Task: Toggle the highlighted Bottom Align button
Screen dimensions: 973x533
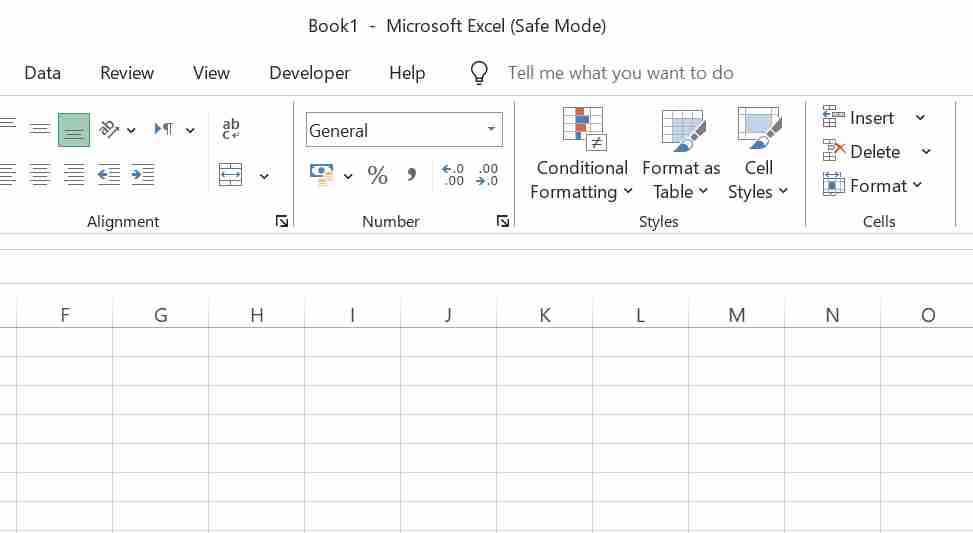Action: [x=74, y=130]
